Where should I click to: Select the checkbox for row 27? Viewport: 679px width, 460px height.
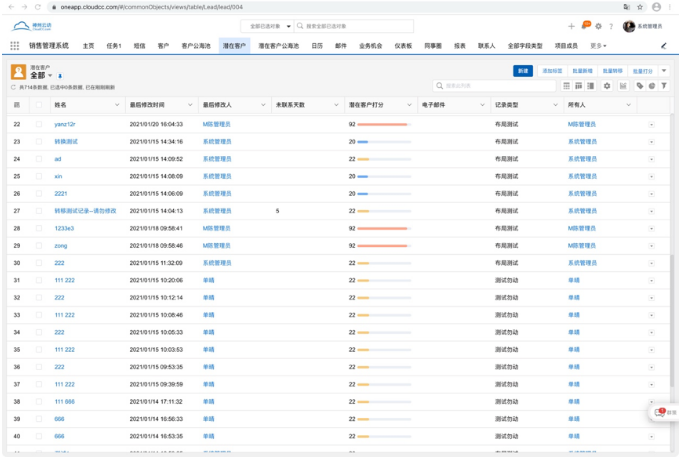[39, 211]
